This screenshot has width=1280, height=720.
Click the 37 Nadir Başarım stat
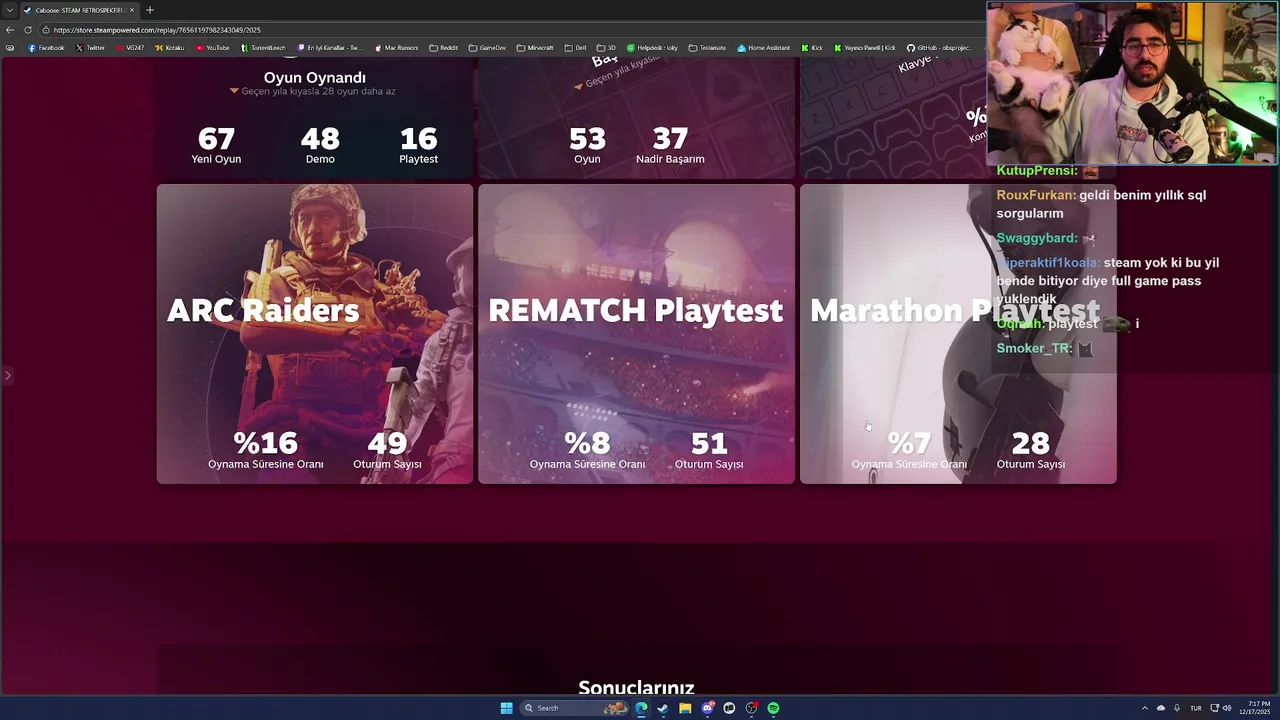670,145
